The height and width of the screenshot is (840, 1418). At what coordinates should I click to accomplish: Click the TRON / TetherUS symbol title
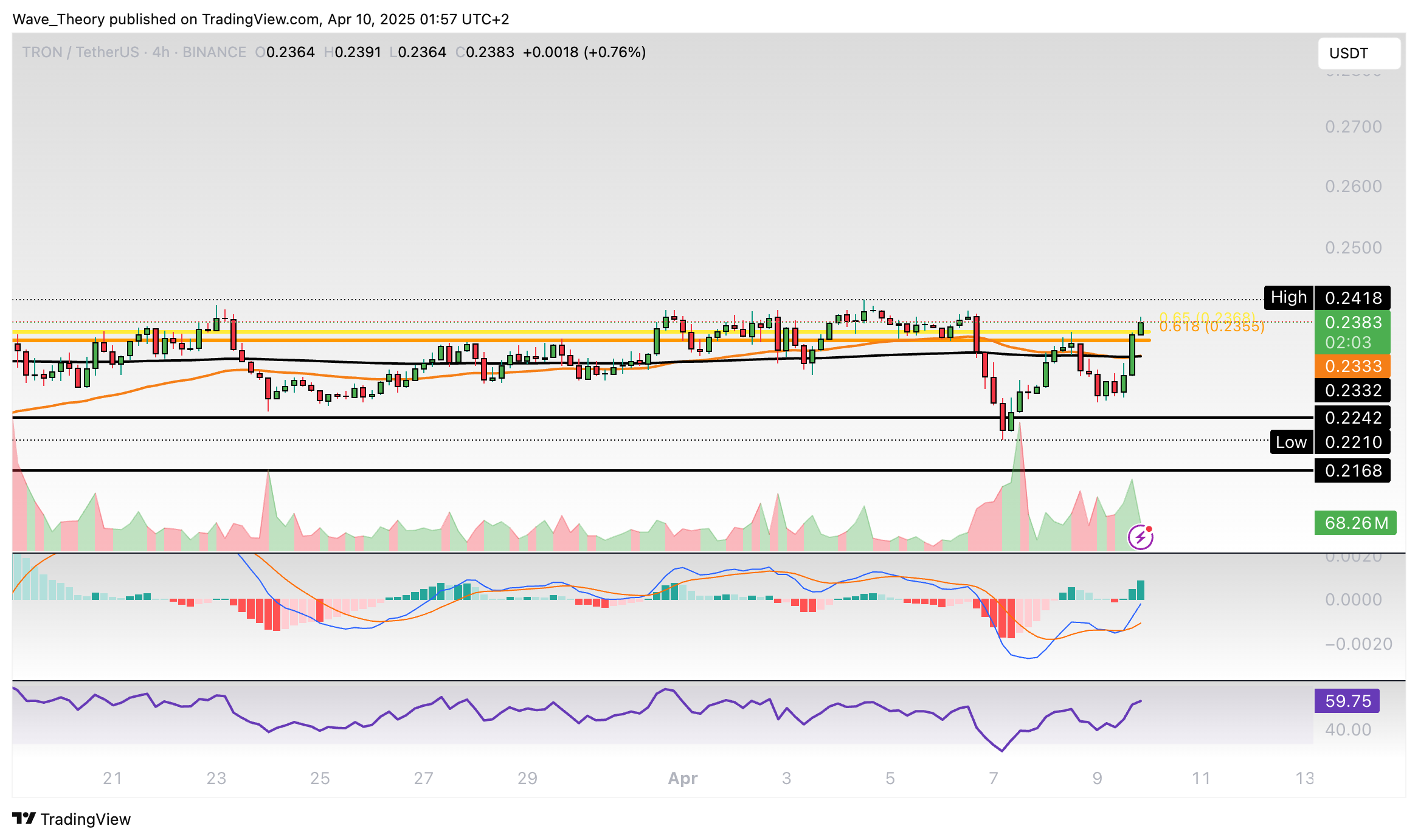pos(80,52)
